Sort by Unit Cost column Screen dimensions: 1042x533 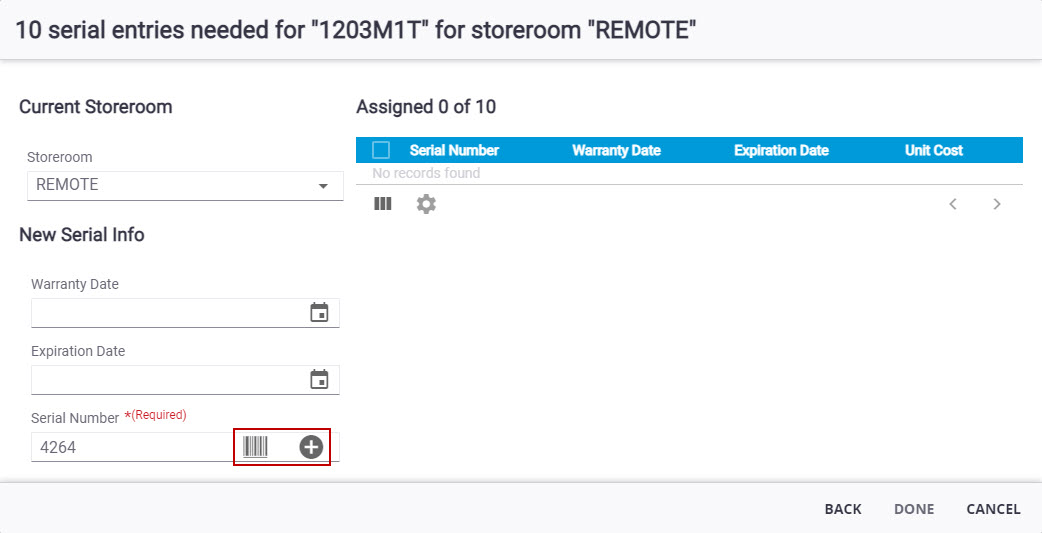934,150
